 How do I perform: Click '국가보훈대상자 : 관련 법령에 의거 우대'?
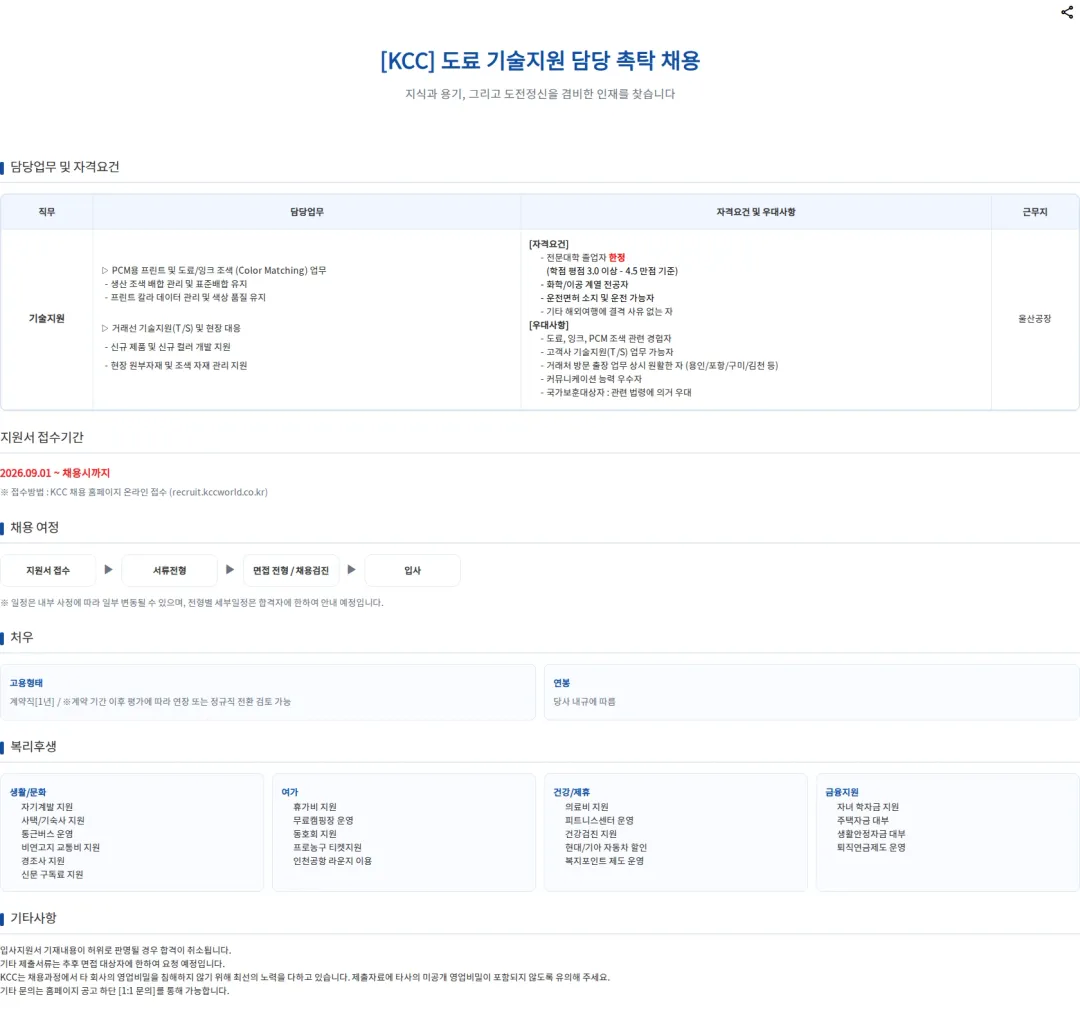(x=616, y=392)
